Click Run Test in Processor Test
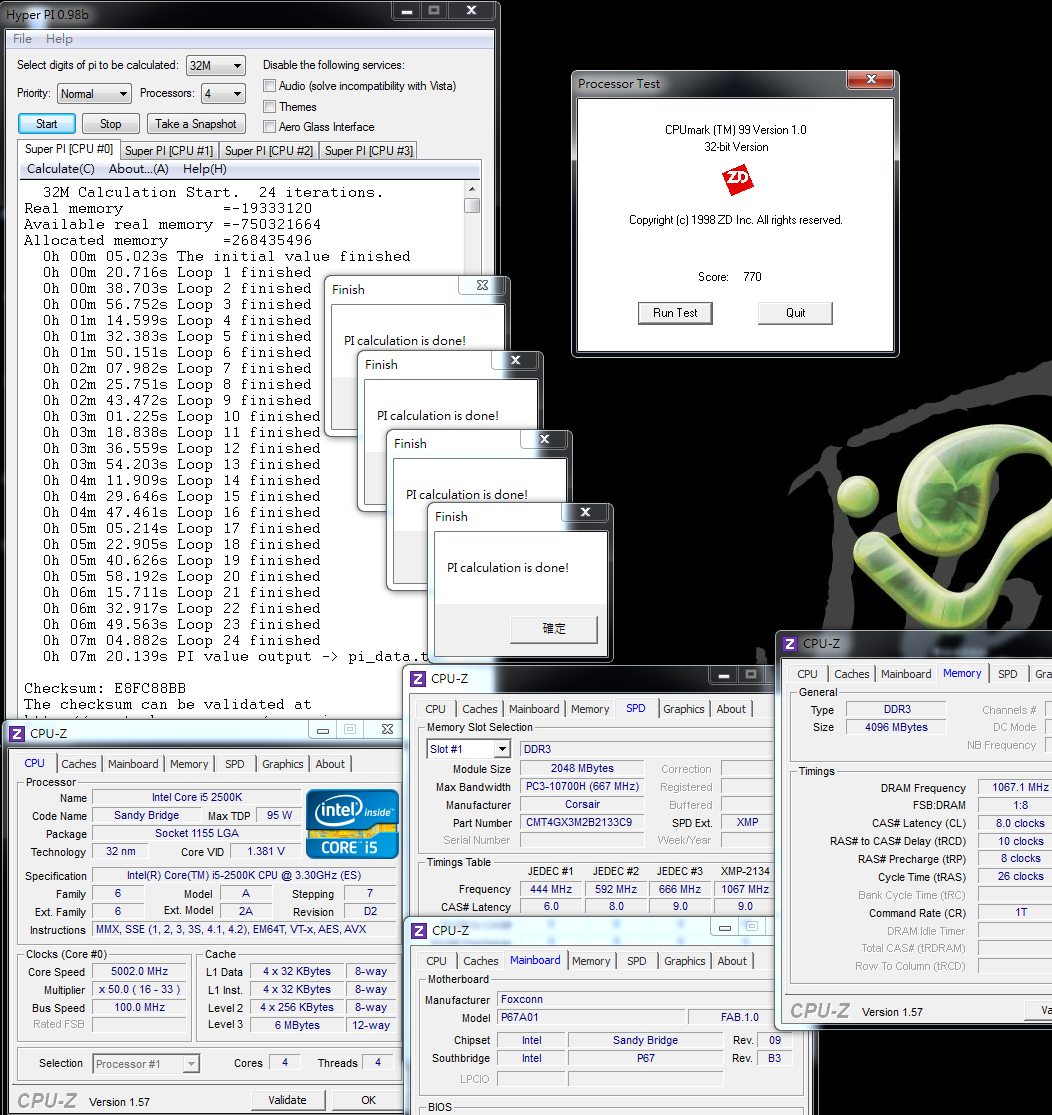The height and width of the screenshot is (1115, 1052). pyautogui.click(x=675, y=313)
